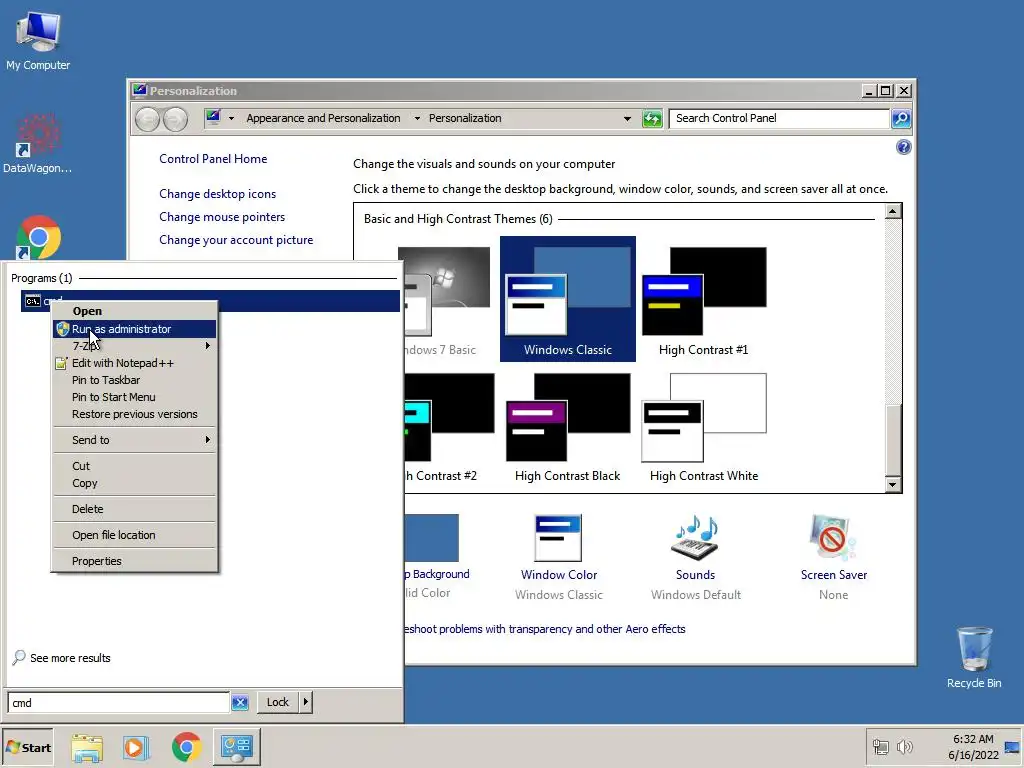Click Personalization in the address breadcrumb
The image size is (1024, 768).
[465, 118]
